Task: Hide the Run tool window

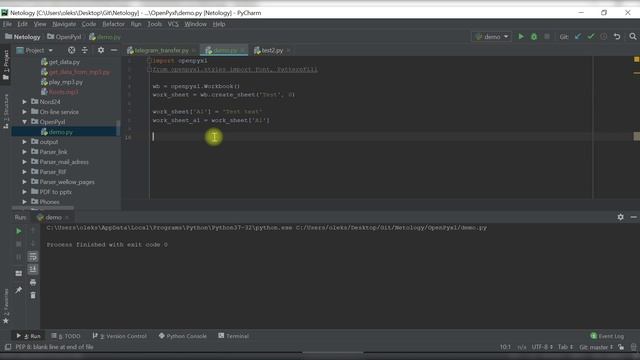Action: (633, 217)
